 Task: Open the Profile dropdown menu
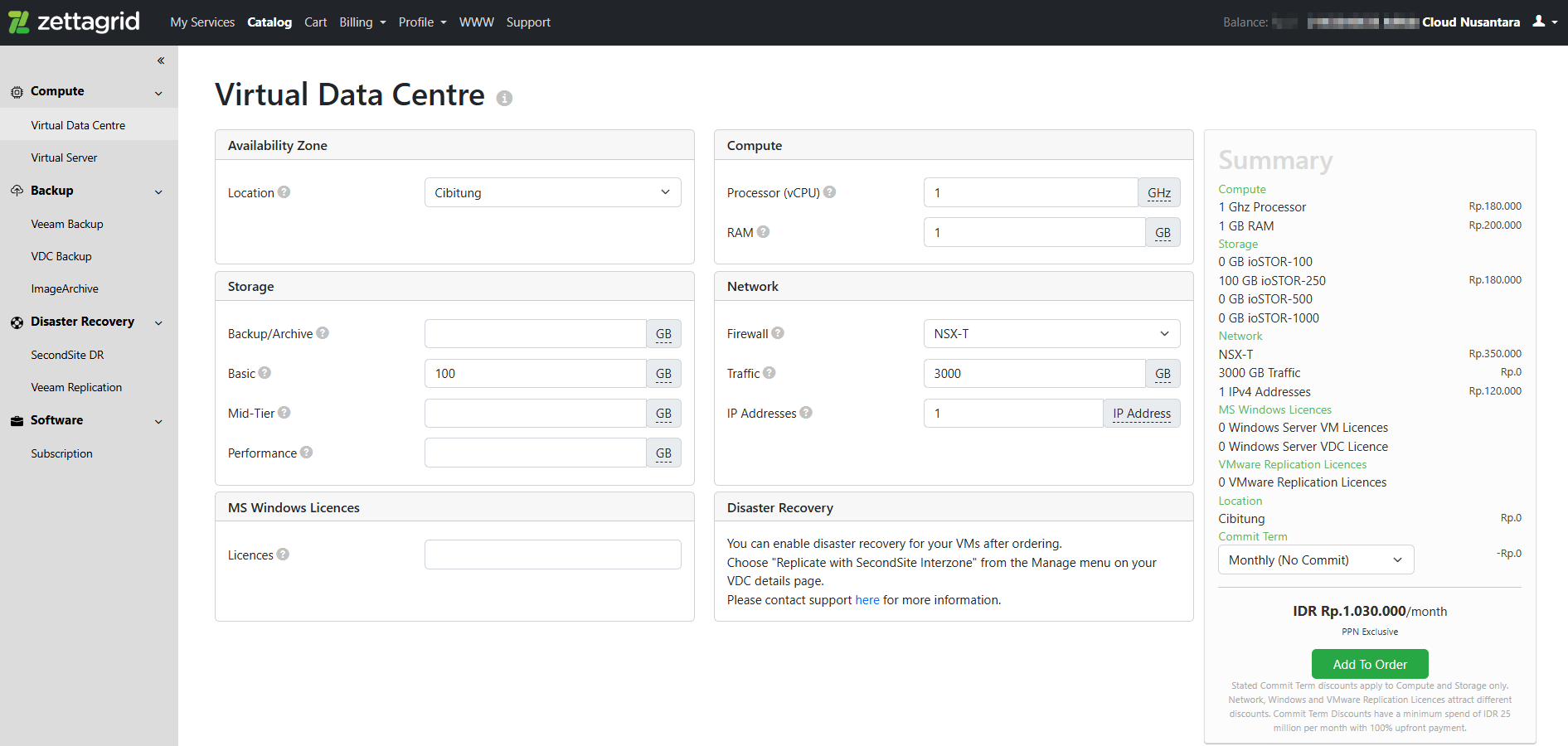(422, 22)
